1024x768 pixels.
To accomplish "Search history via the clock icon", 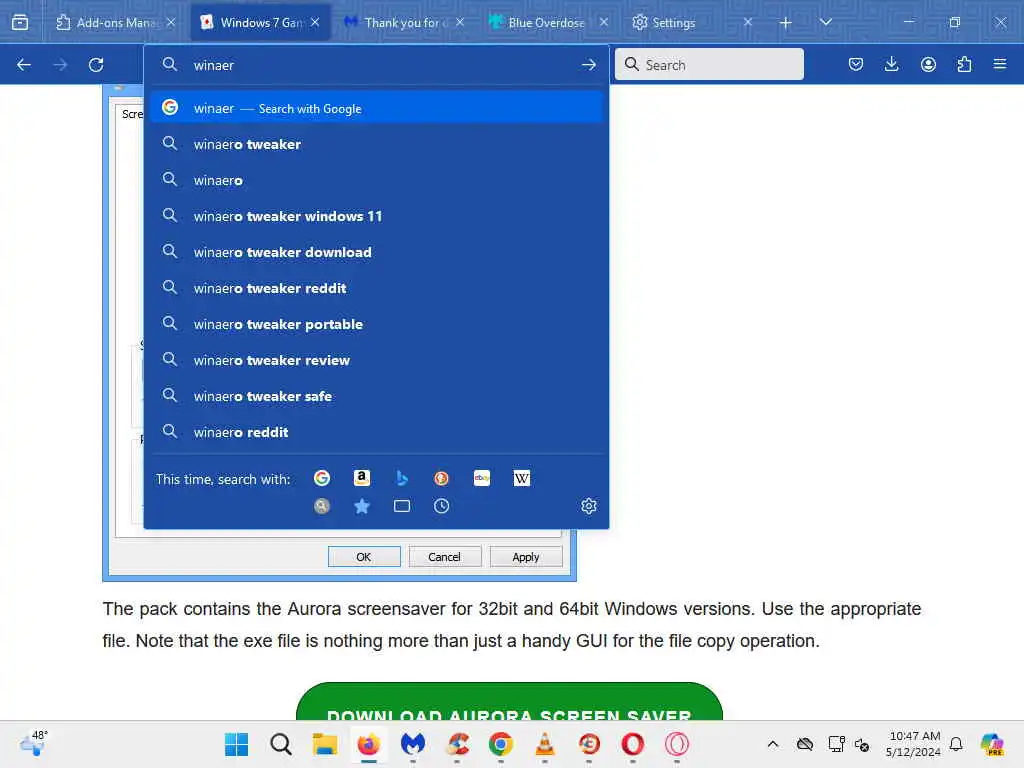I will point(441,506).
